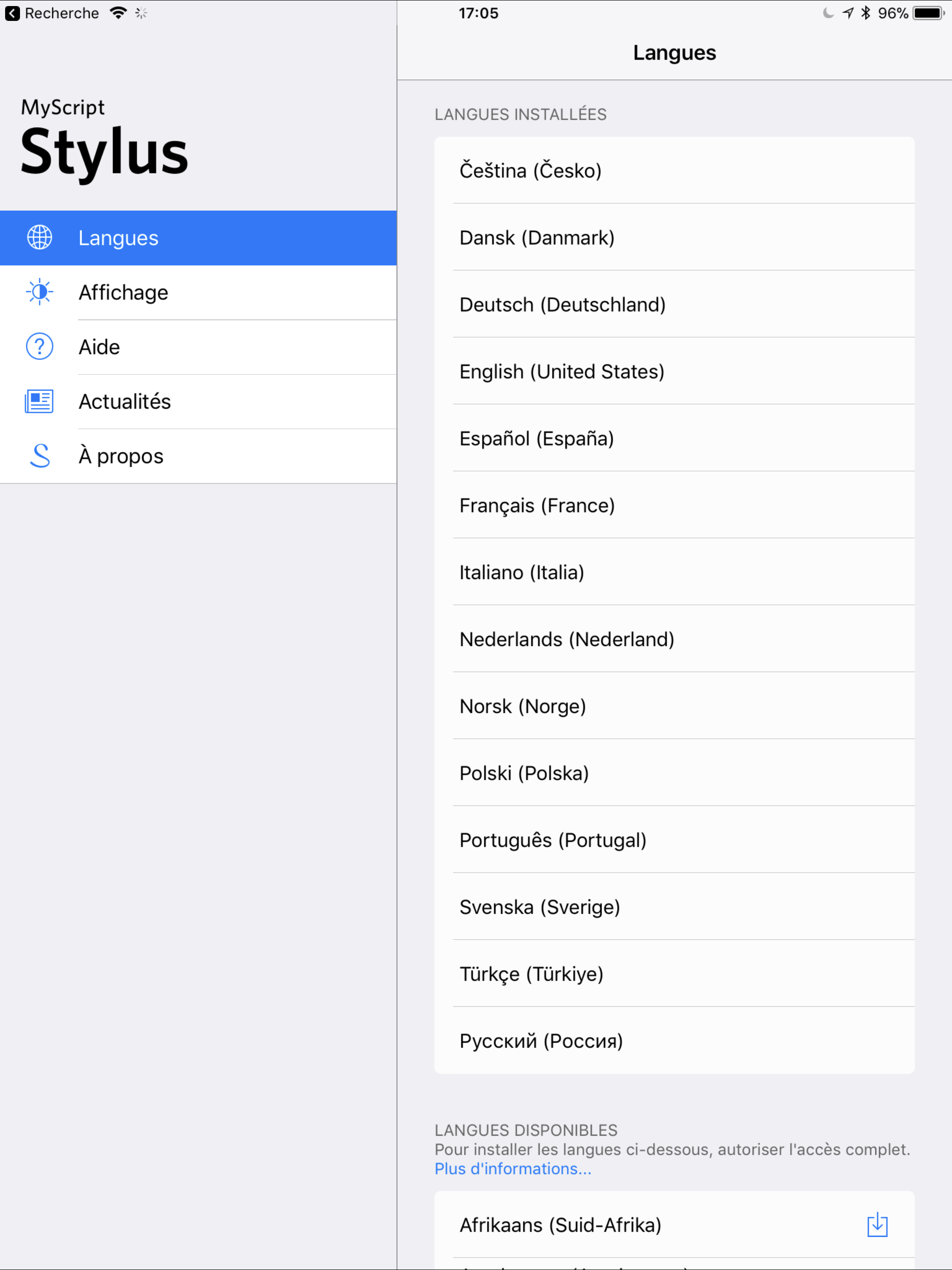Screen dimensions: 952x1270
Task: Open the Affichage settings section
Action: tap(124, 293)
